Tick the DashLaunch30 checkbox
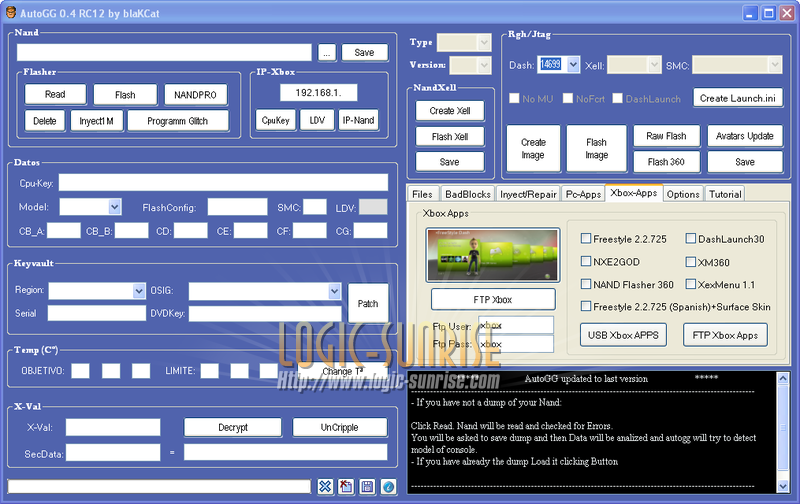This screenshot has width=800, height=504. [x=691, y=238]
